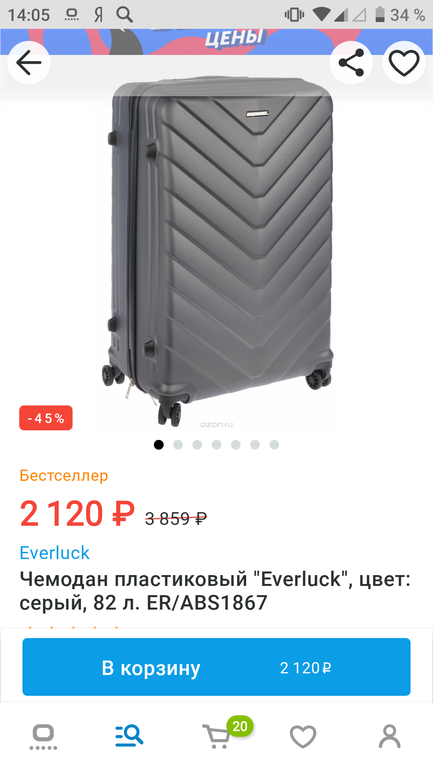Select the second image pagination dot

coord(178,445)
